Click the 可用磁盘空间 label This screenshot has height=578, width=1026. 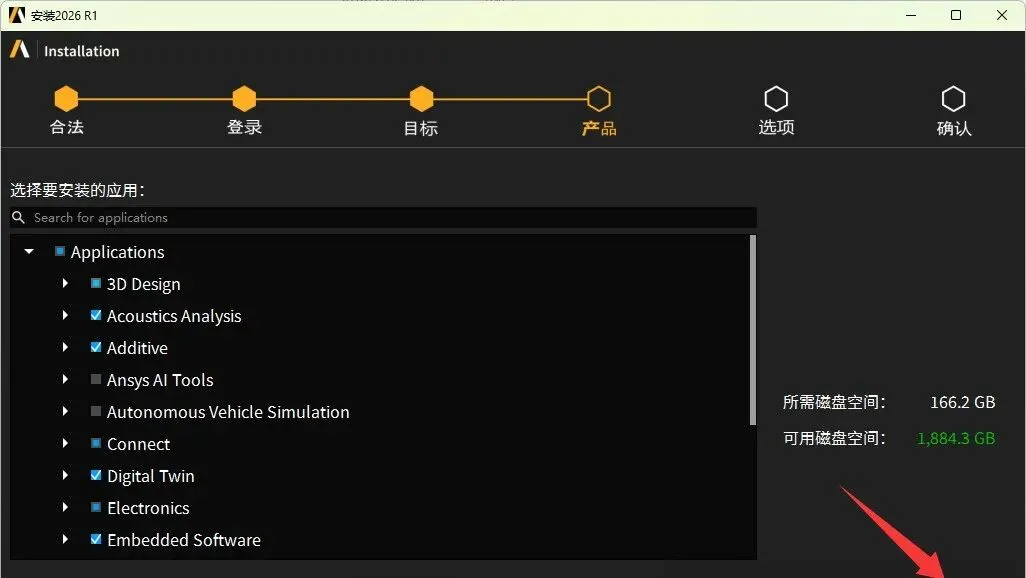coord(834,438)
